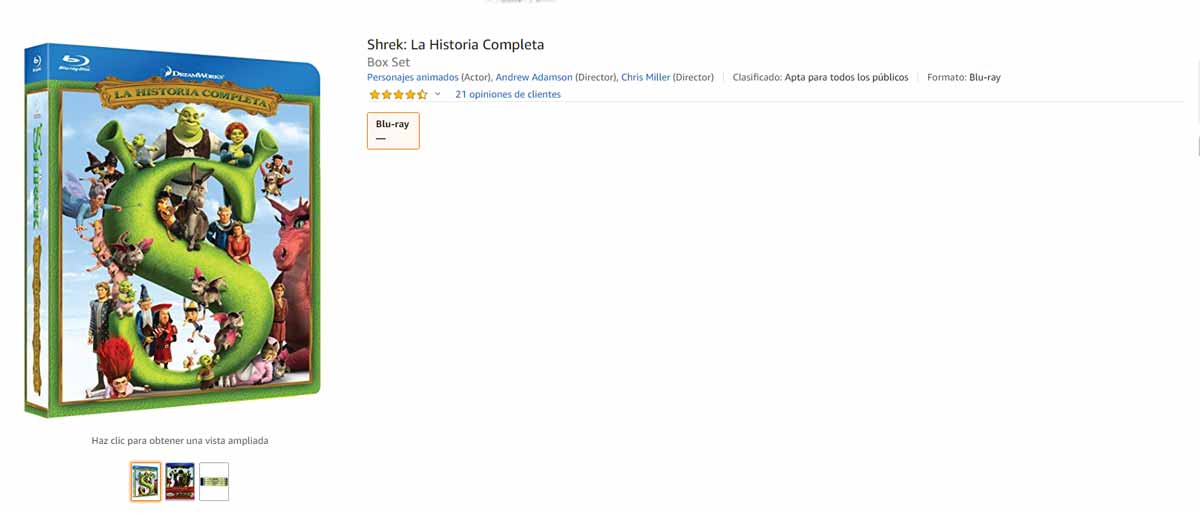Click the product title Shrek: La Historia Completa
This screenshot has height=514, width=1200.
(456, 44)
